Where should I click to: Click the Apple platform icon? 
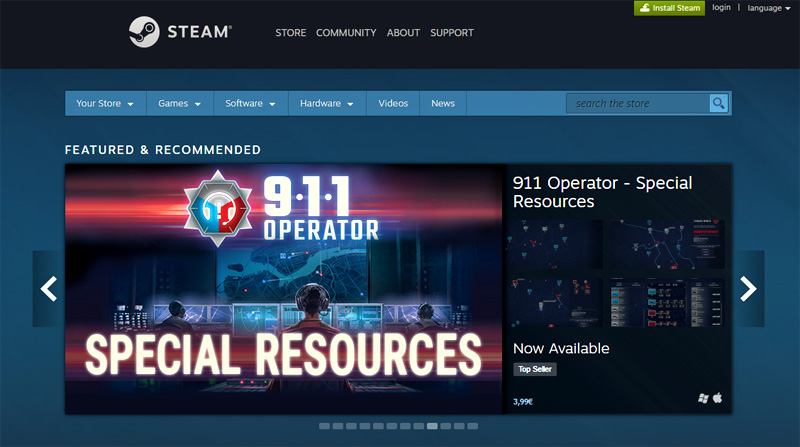click(717, 398)
